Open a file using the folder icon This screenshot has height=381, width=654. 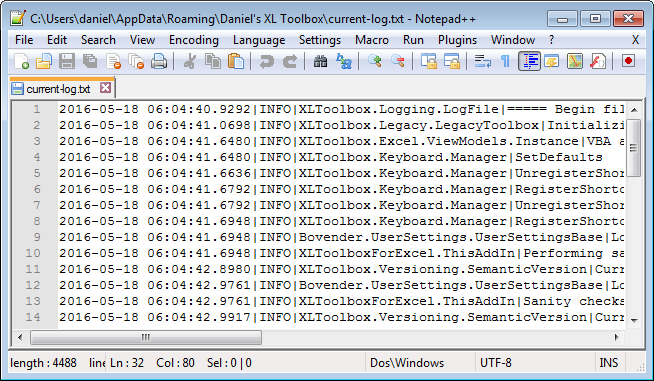[44, 61]
